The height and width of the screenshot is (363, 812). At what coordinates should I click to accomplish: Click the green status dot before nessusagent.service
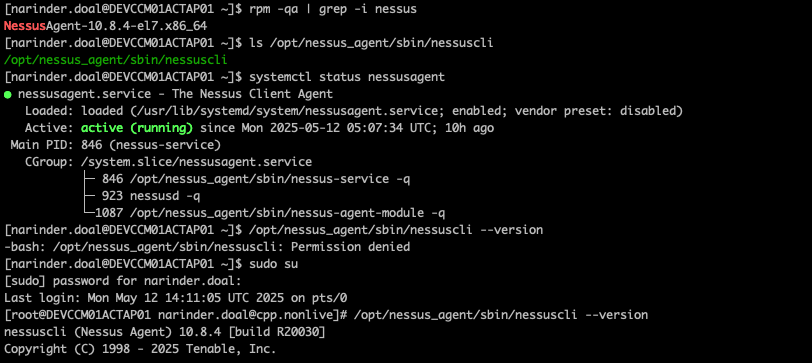[x=8, y=95]
